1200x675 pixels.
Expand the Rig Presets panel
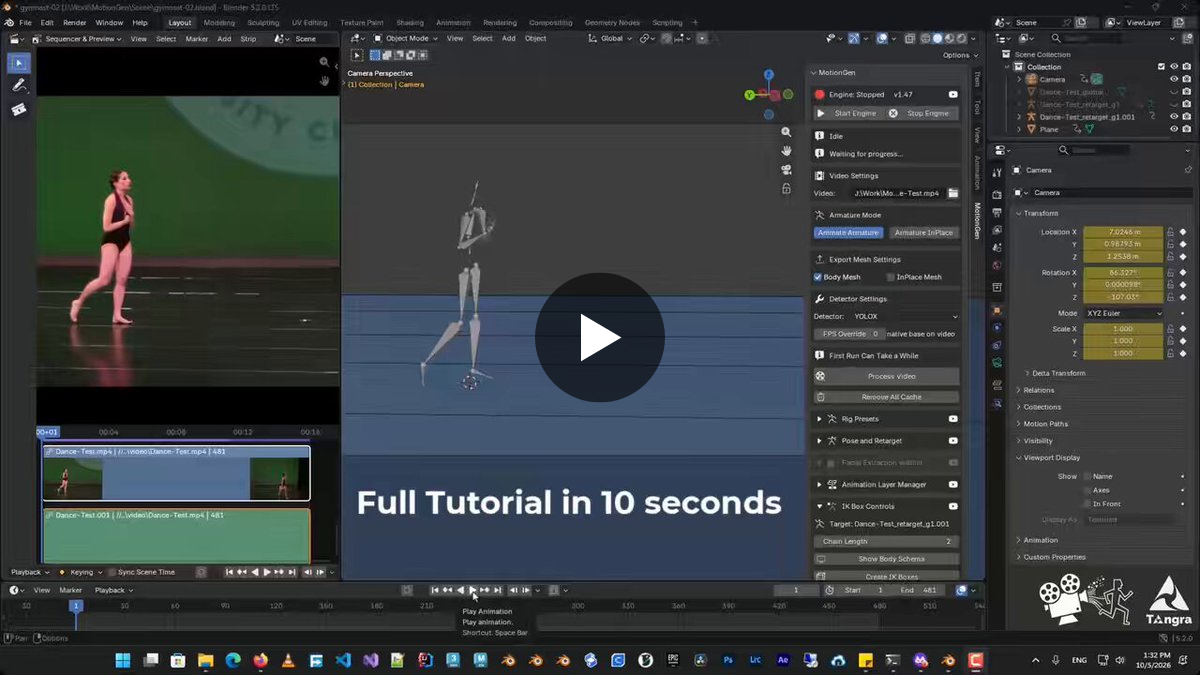(x=820, y=419)
